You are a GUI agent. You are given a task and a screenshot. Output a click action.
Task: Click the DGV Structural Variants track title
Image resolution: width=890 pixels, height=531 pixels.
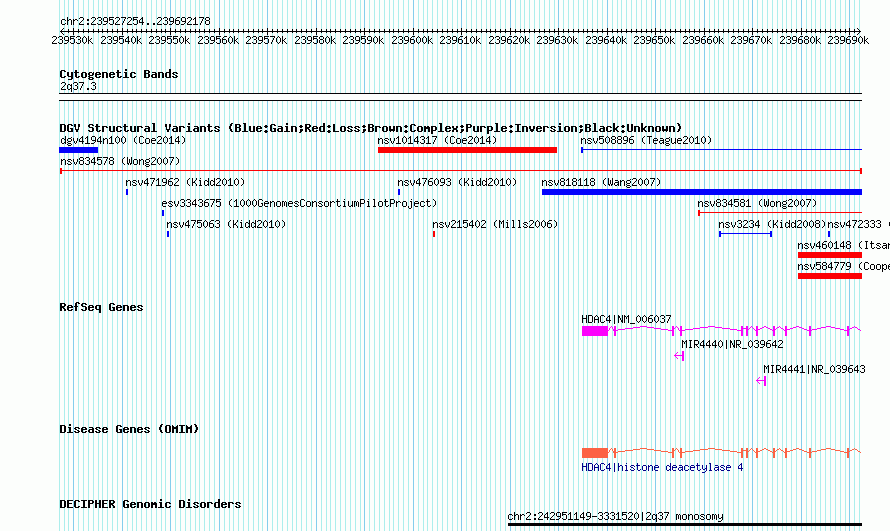tap(370, 128)
